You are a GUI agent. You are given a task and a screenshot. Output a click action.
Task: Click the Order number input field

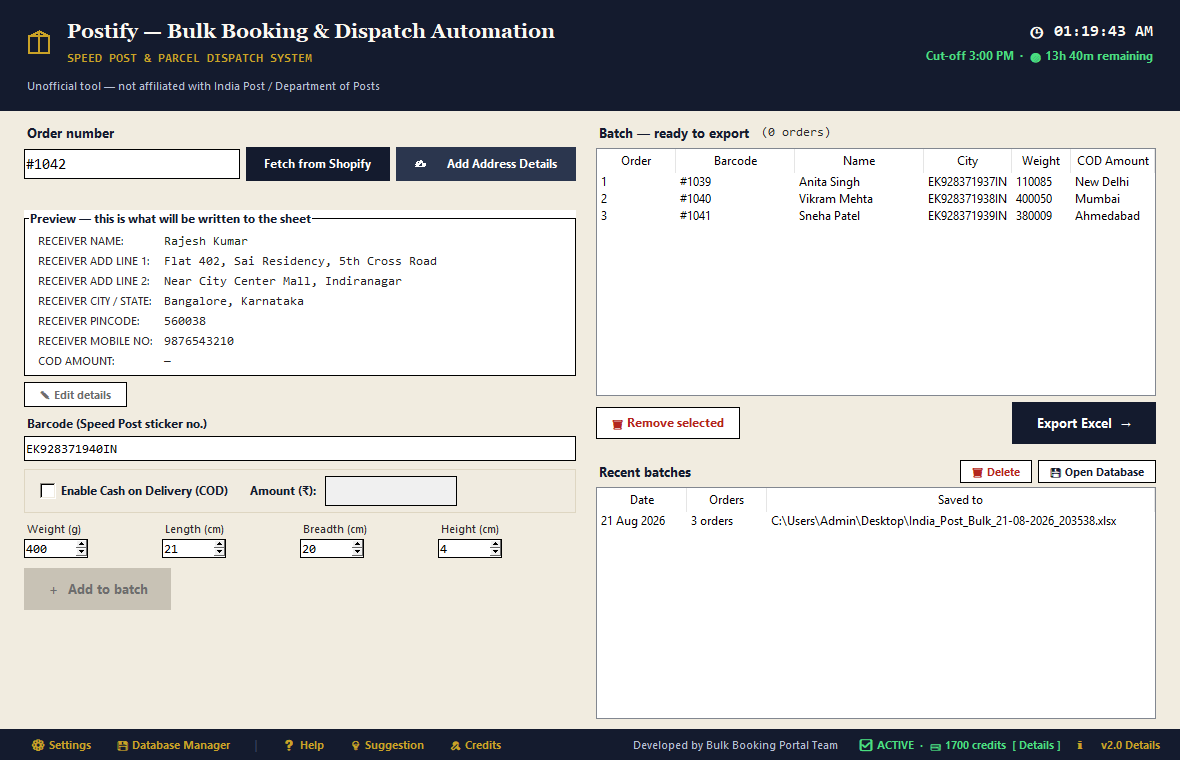point(132,164)
